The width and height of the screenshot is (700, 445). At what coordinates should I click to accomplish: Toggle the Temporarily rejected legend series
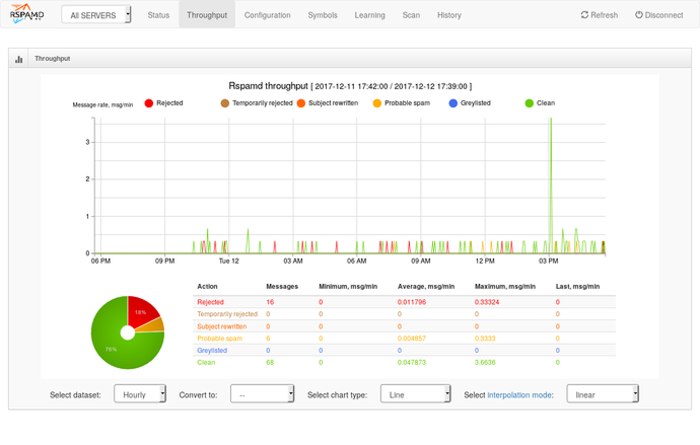(225, 103)
